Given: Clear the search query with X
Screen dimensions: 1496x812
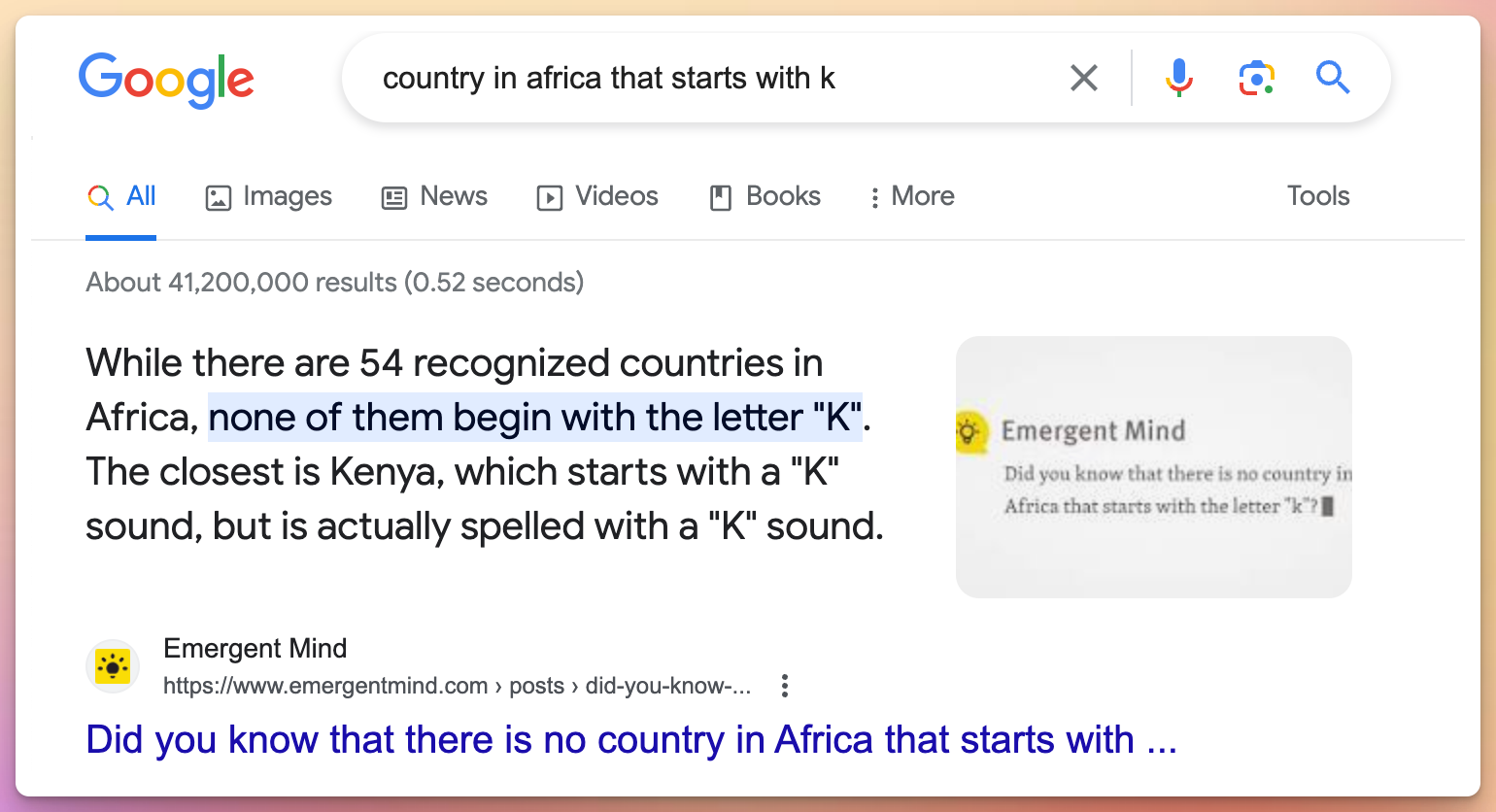Looking at the screenshot, I should coord(1083,78).
